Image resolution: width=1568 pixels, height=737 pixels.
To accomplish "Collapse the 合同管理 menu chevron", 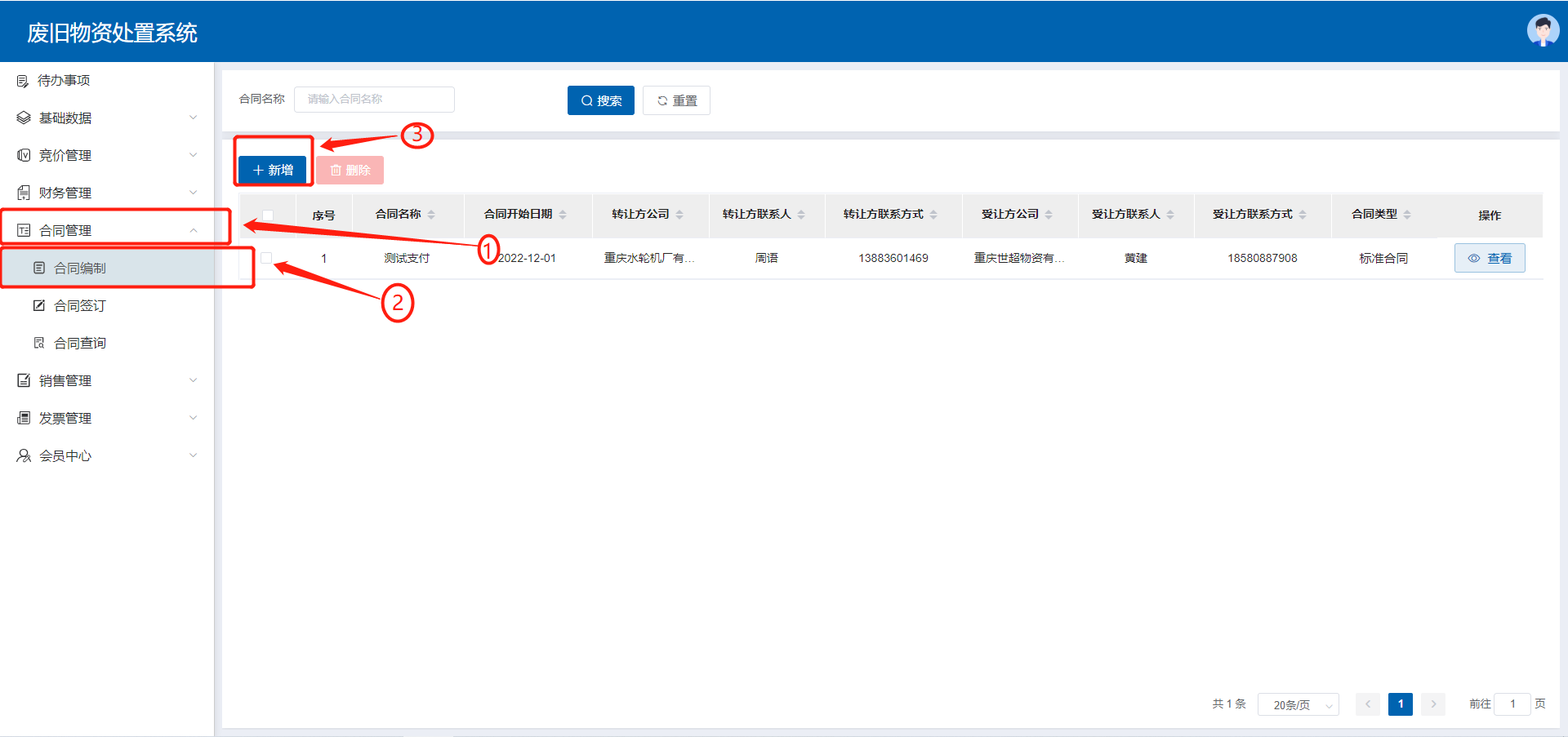I will 194,230.
